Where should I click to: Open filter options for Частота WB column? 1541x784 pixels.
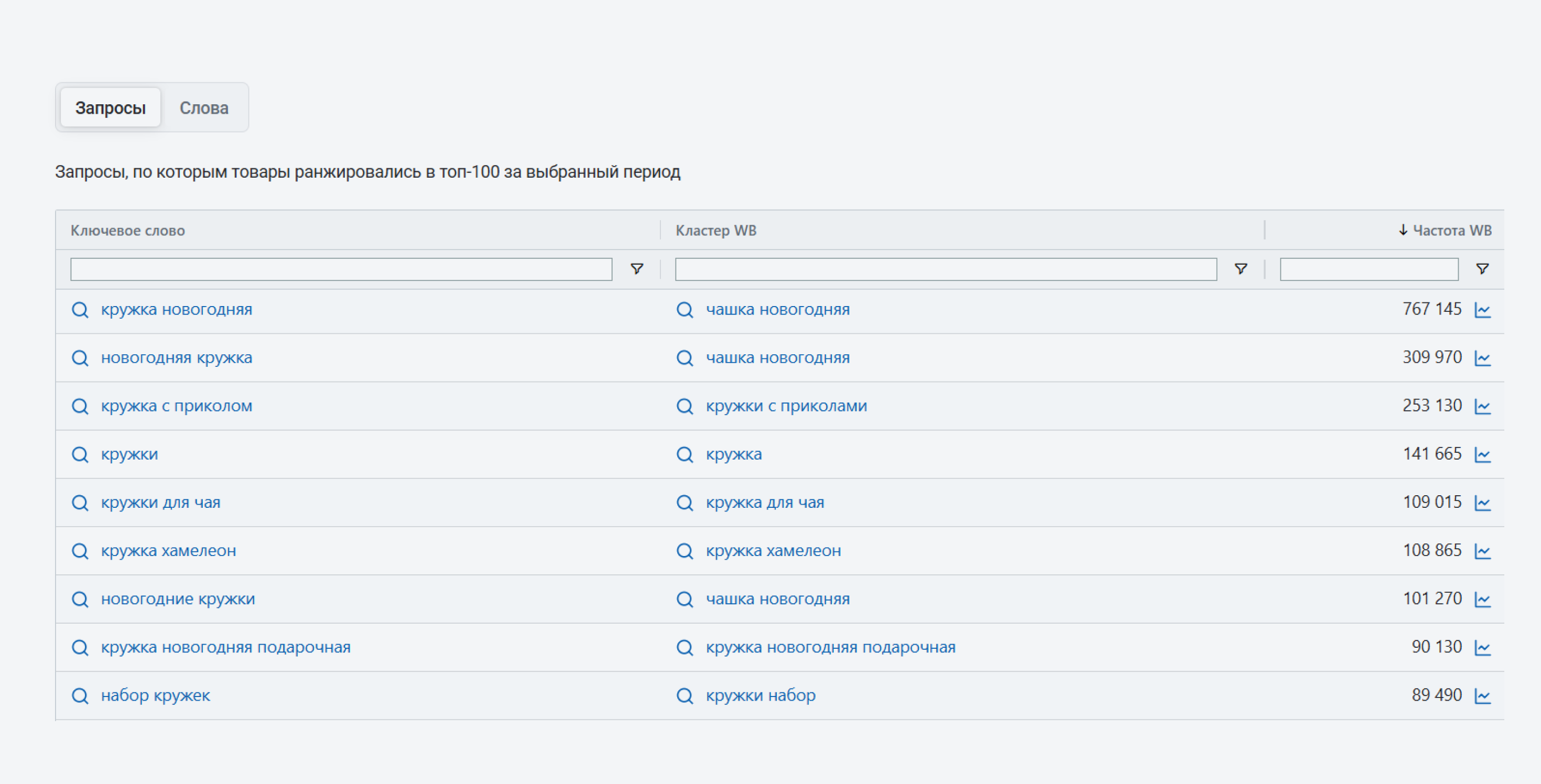tap(1482, 269)
